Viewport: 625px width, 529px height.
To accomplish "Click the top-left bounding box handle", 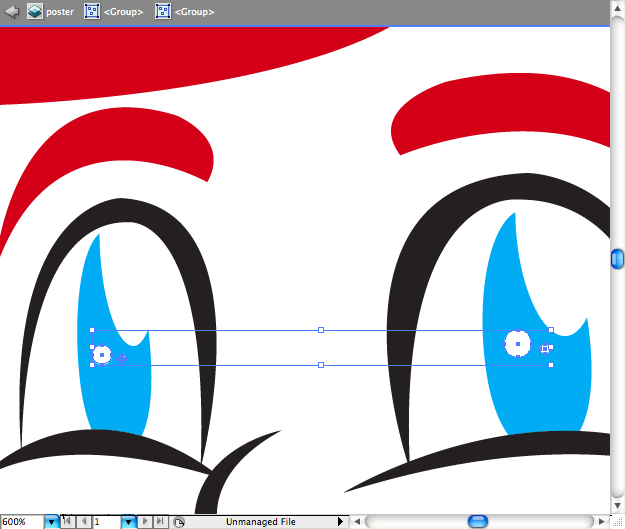I will [x=92, y=330].
